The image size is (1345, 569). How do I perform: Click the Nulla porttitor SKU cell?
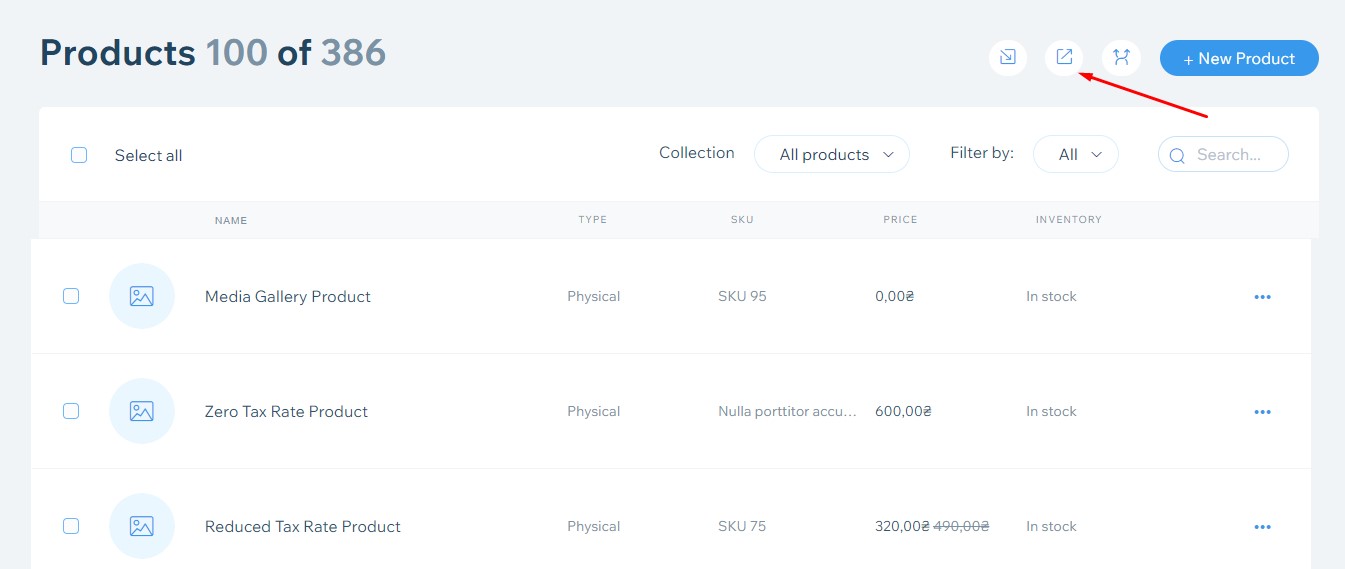pyautogui.click(x=788, y=411)
